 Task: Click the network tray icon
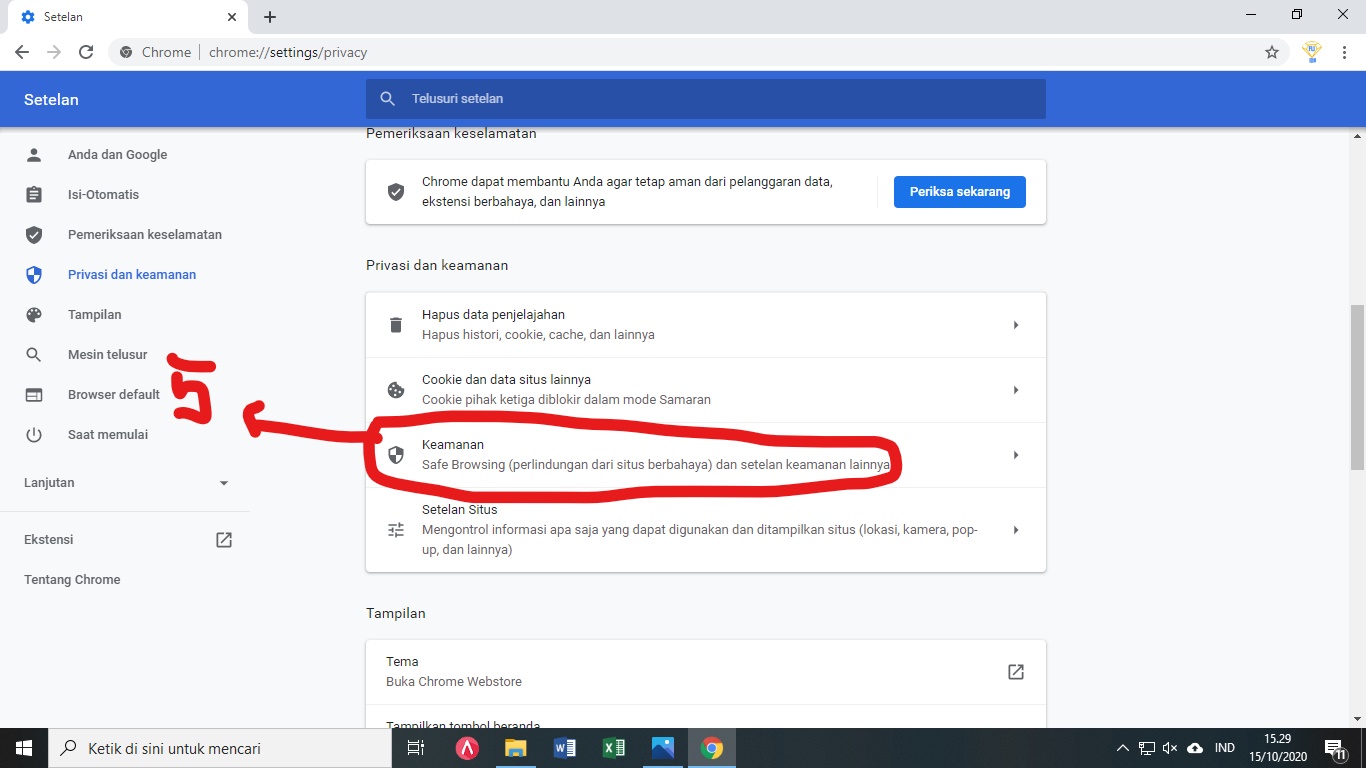point(1147,748)
